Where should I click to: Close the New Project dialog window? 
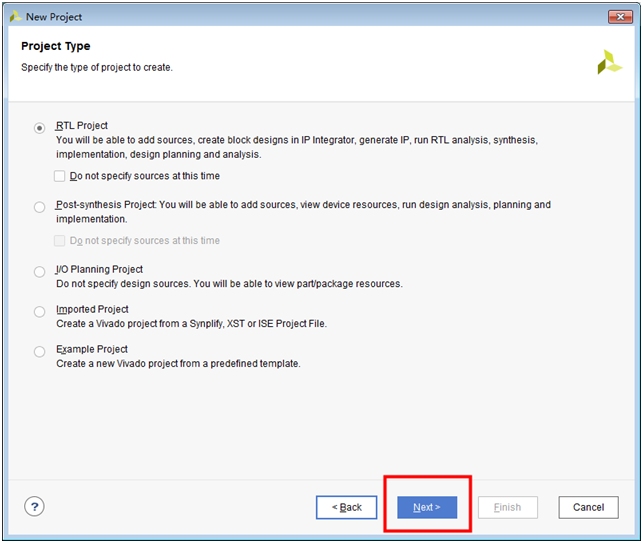pyautogui.click(x=620, y=17)
